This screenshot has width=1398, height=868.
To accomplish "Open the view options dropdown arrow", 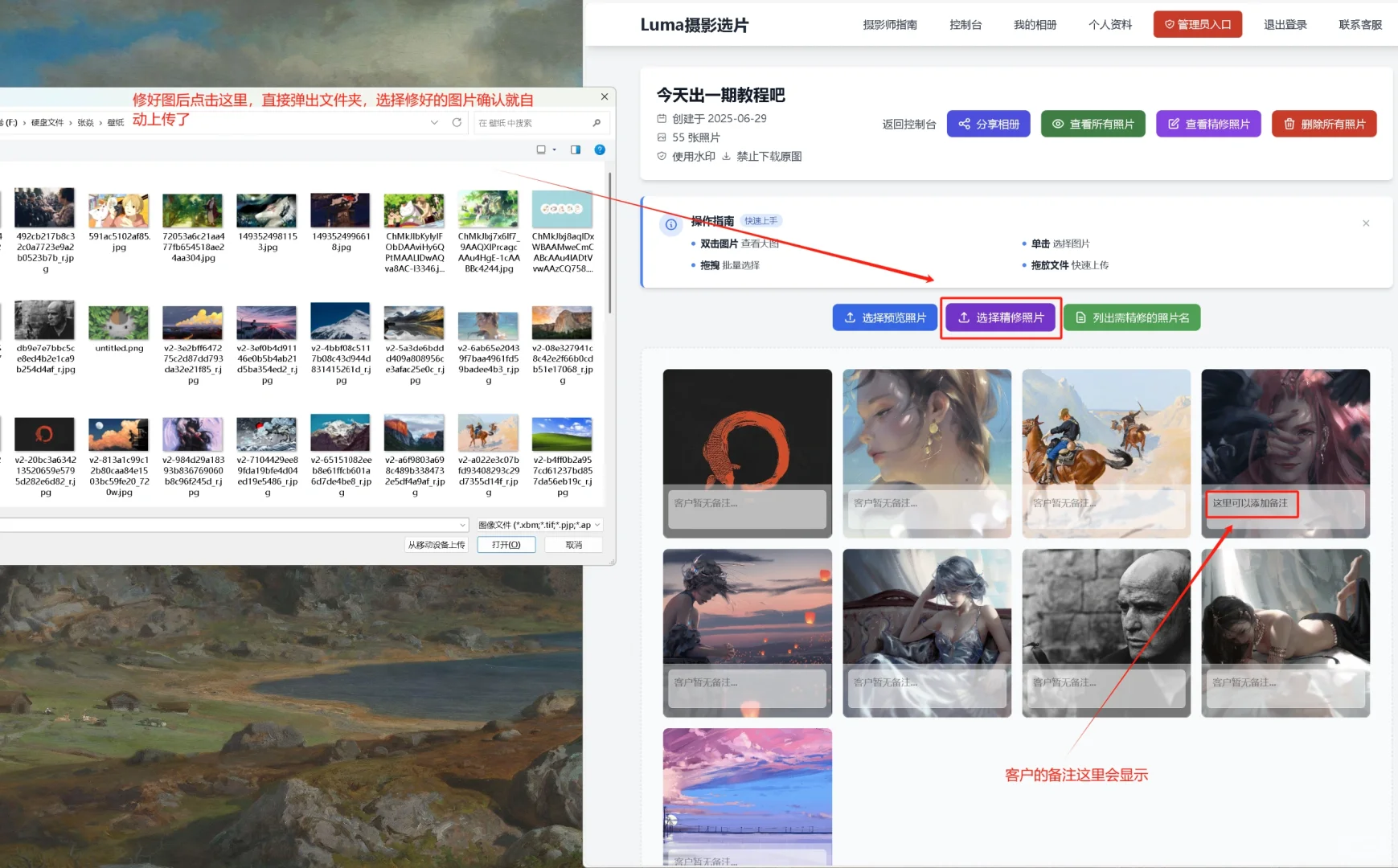I will (555, 149).
